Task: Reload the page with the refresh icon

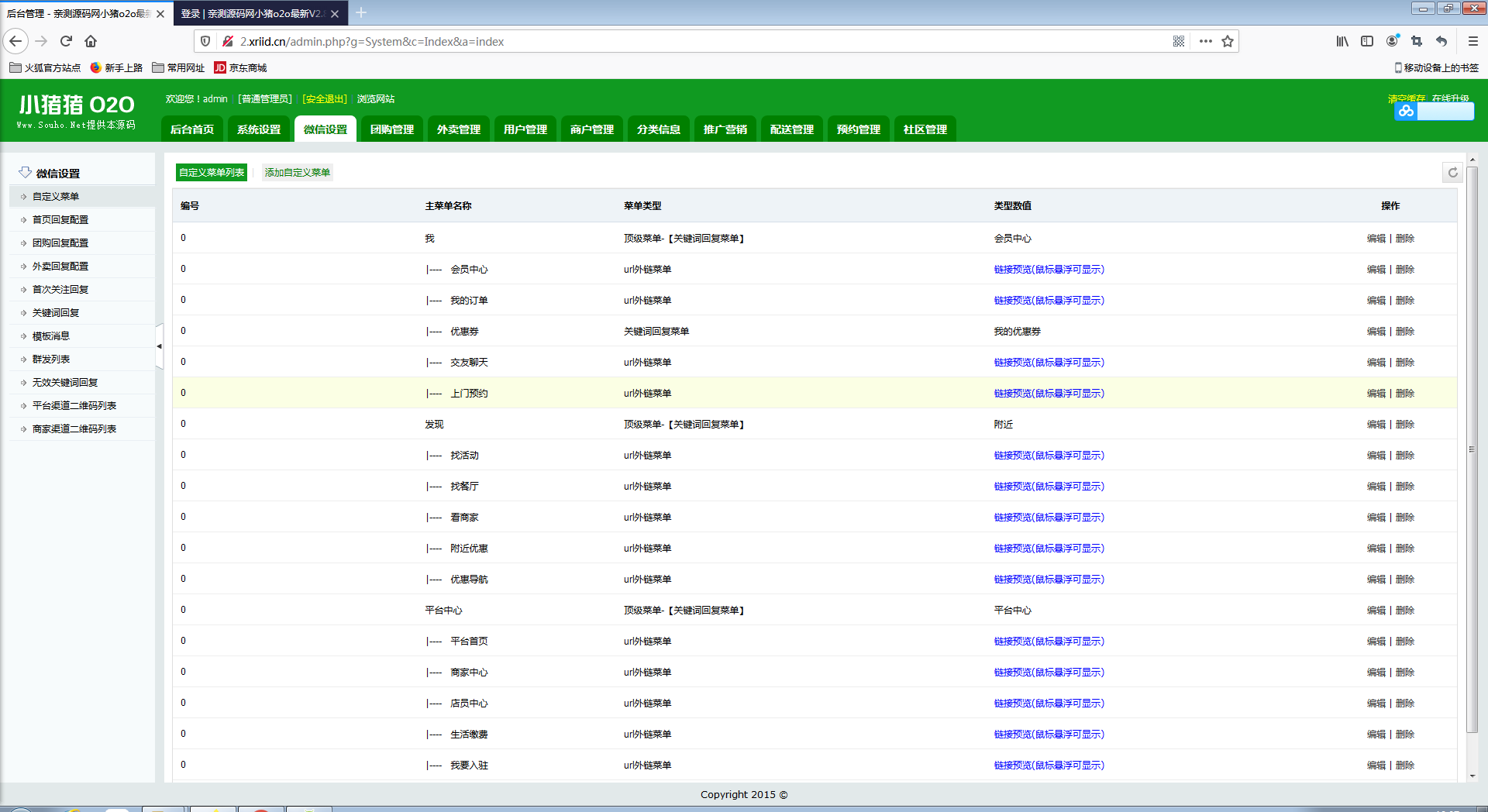Action: click(66, 41)
